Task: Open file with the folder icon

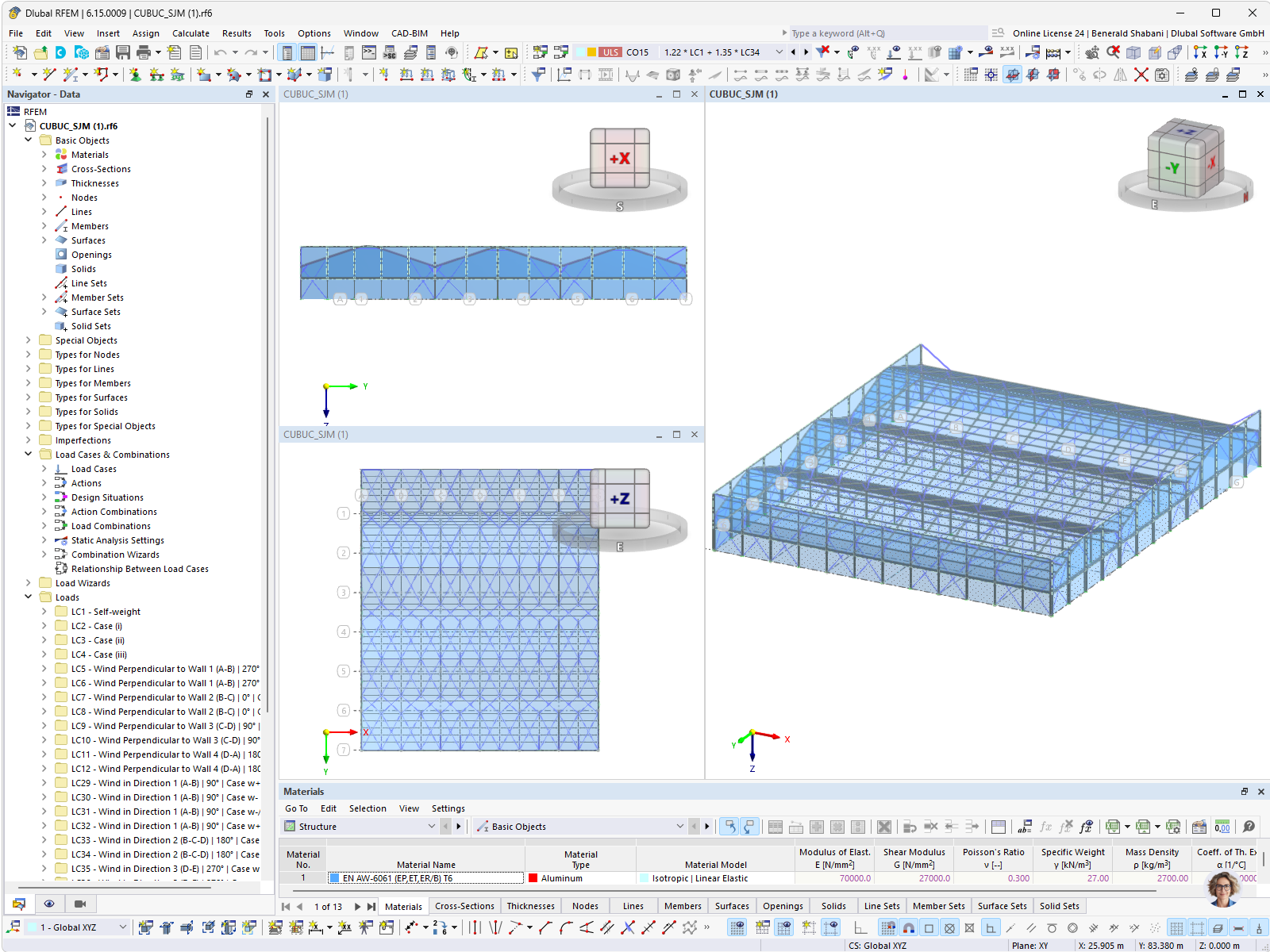Action: (40, 52)
